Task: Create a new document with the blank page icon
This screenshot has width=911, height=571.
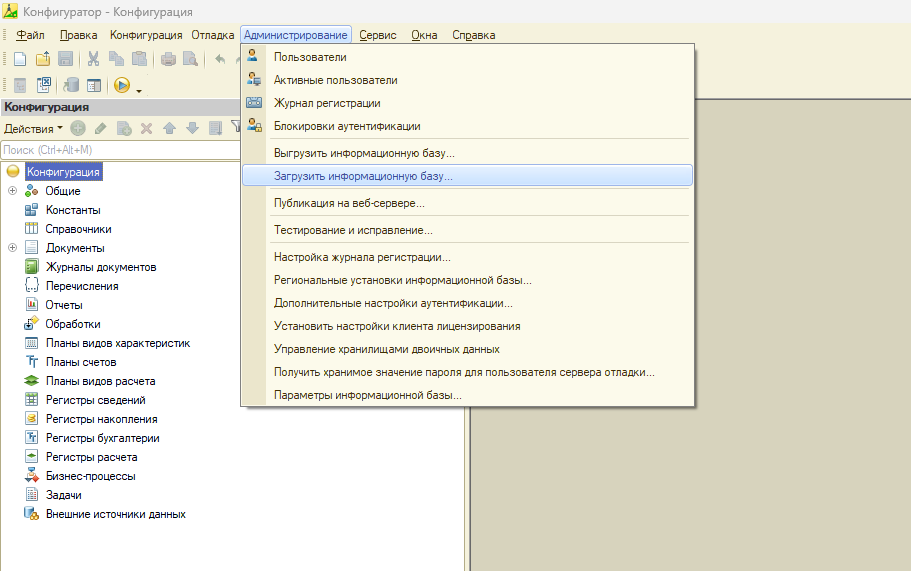Action: 20,59
